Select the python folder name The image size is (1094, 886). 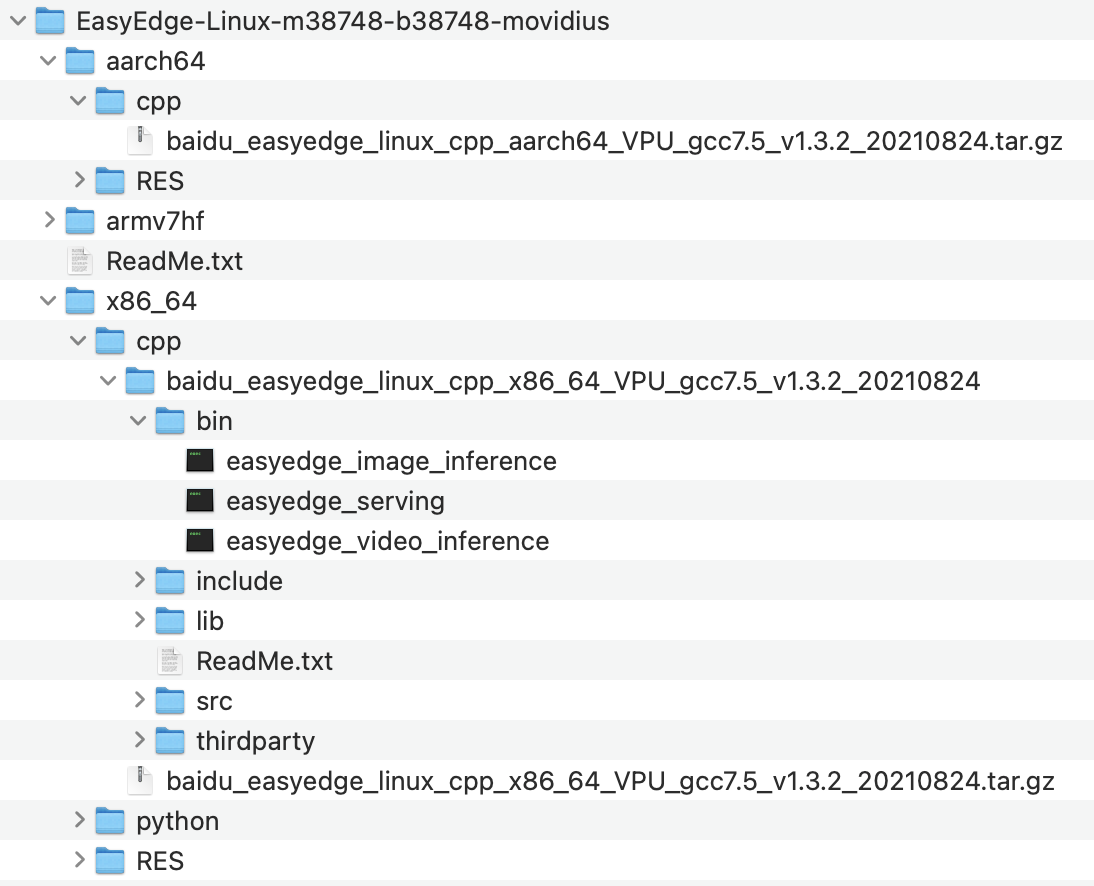point(177,821)
